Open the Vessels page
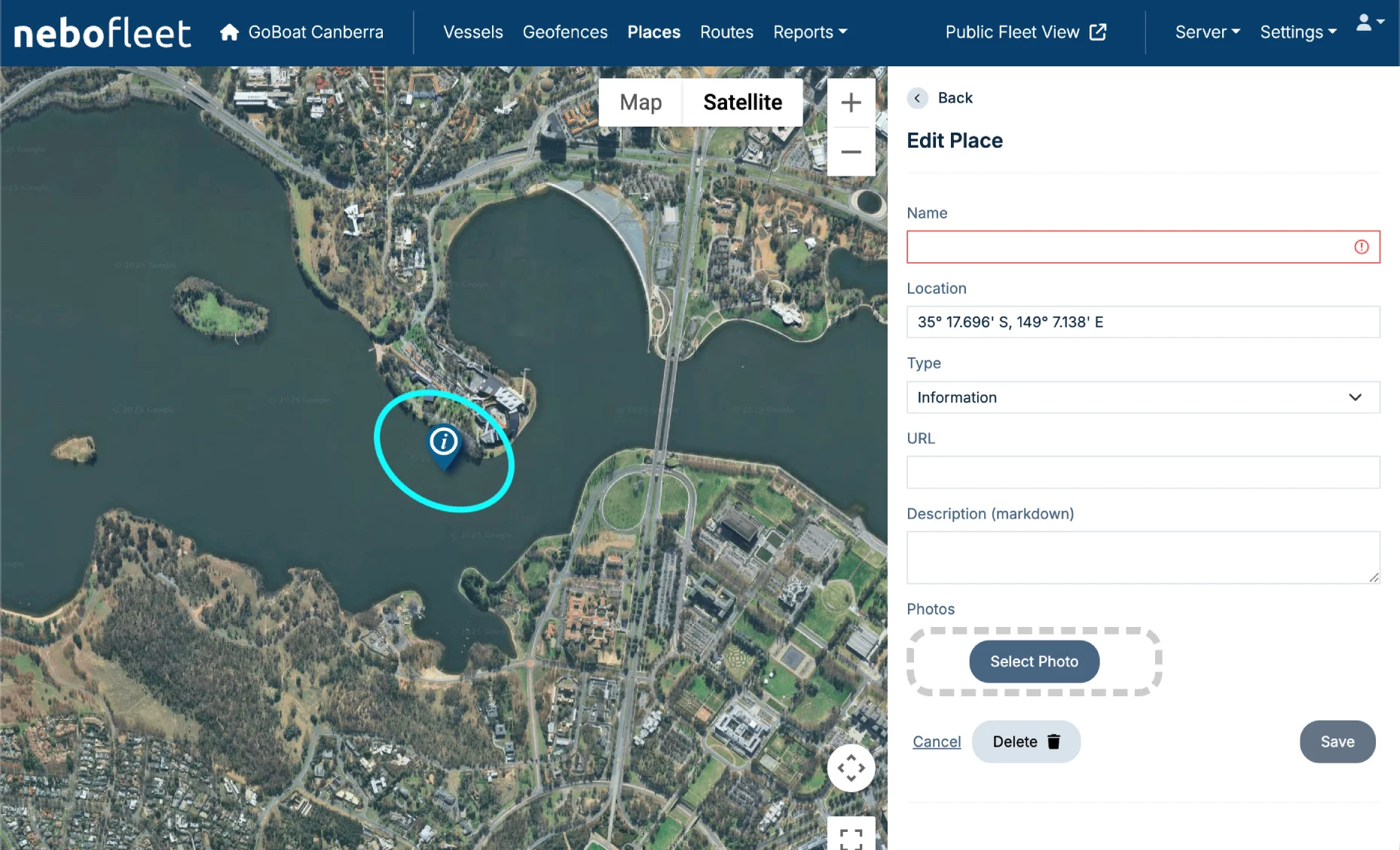Viewport: 1400px width, 850px height. pos(472,32)
